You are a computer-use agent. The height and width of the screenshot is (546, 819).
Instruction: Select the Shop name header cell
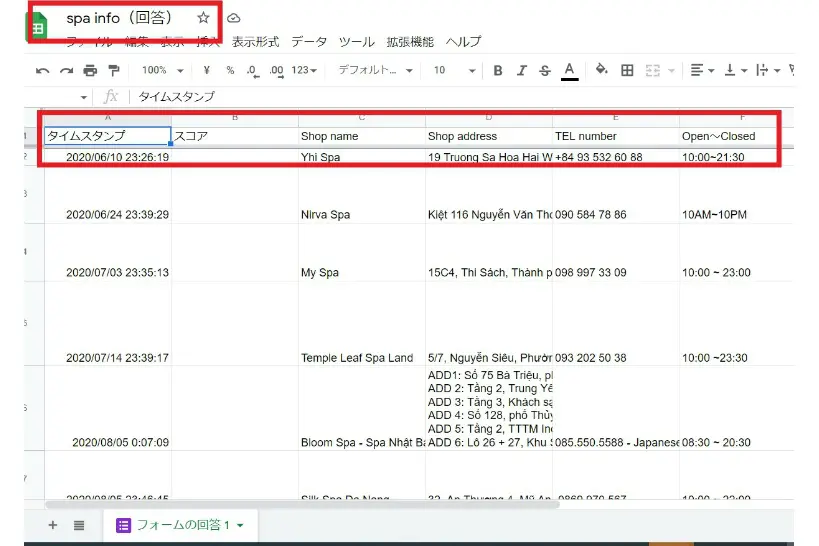(x=362, y=136)
